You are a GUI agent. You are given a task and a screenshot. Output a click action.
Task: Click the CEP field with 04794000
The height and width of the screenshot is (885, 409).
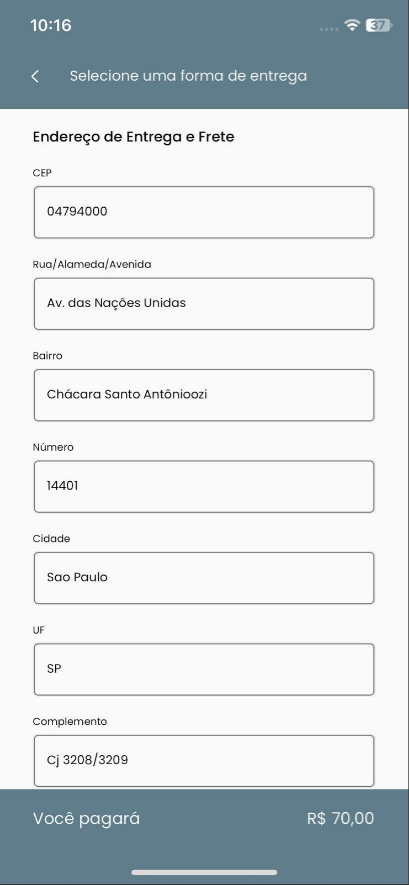click(x=204, y=212)
